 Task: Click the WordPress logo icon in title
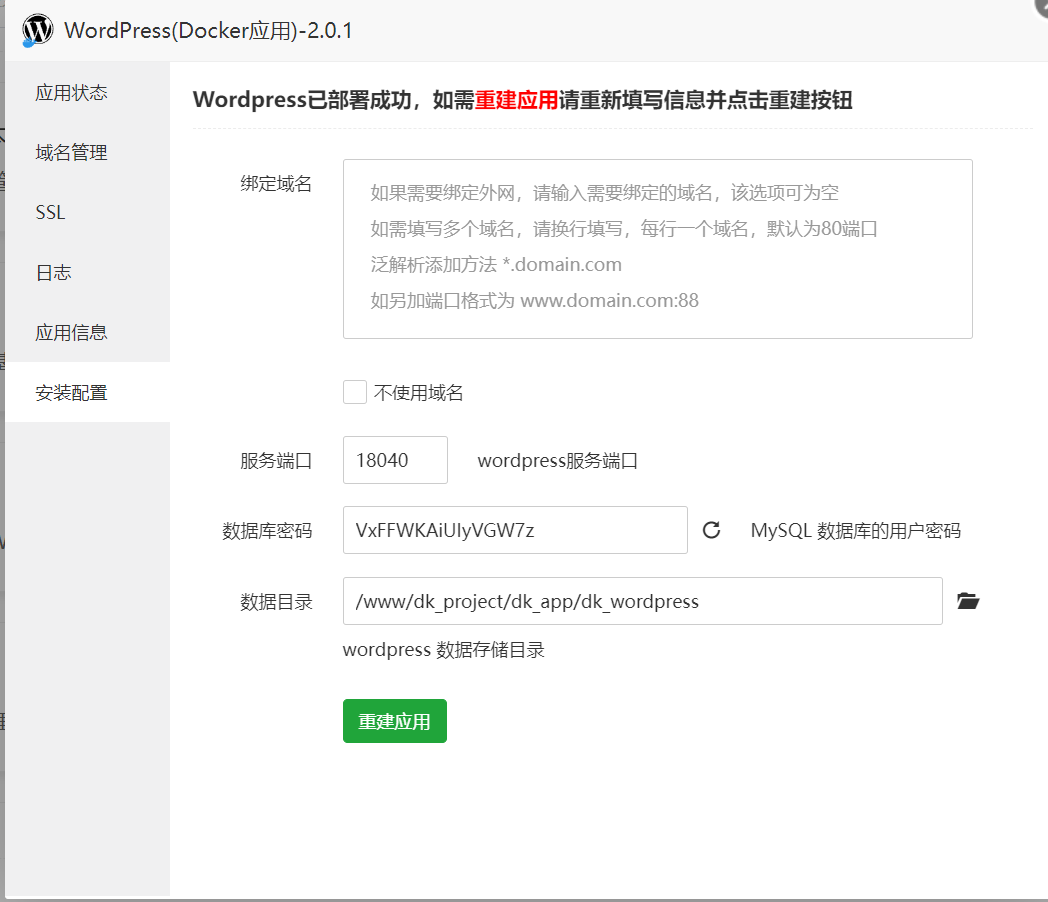37,29
